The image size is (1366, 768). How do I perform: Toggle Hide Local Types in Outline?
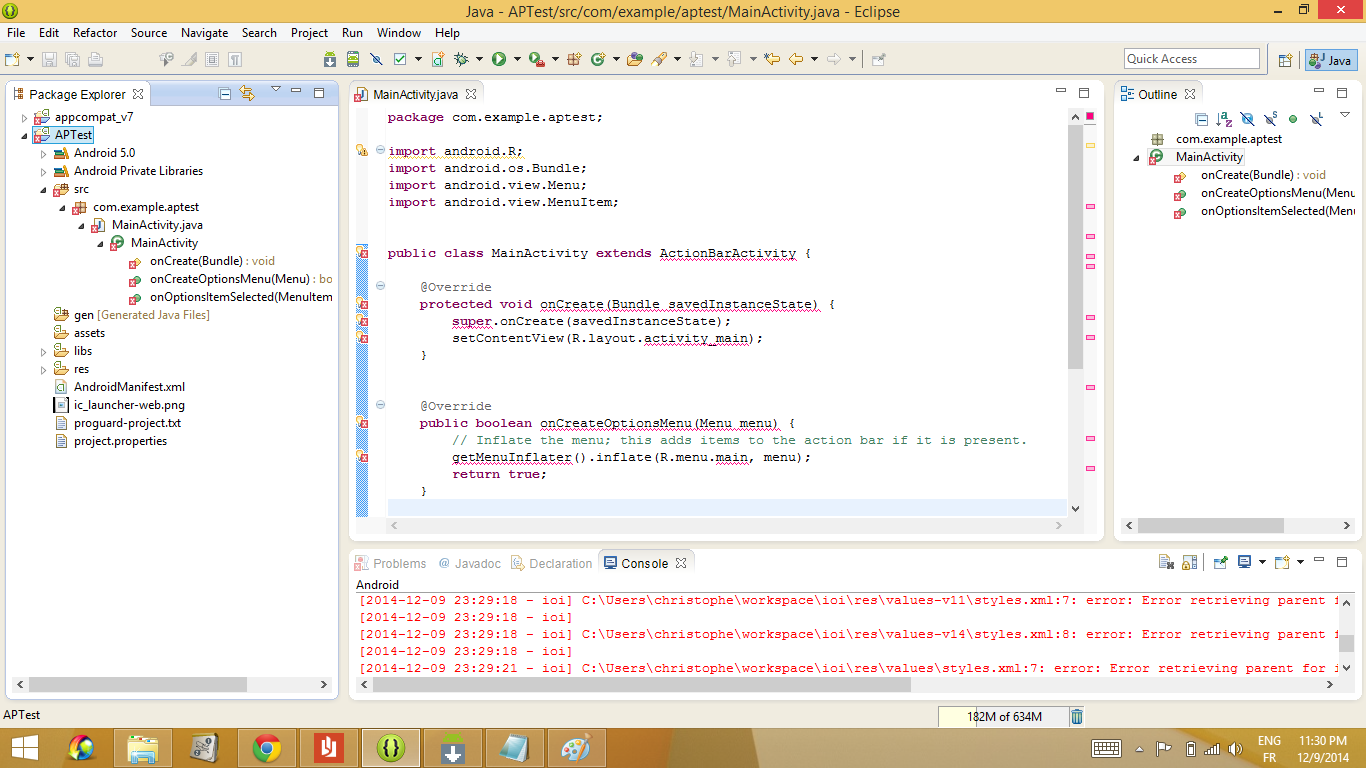coord(1316,119)
